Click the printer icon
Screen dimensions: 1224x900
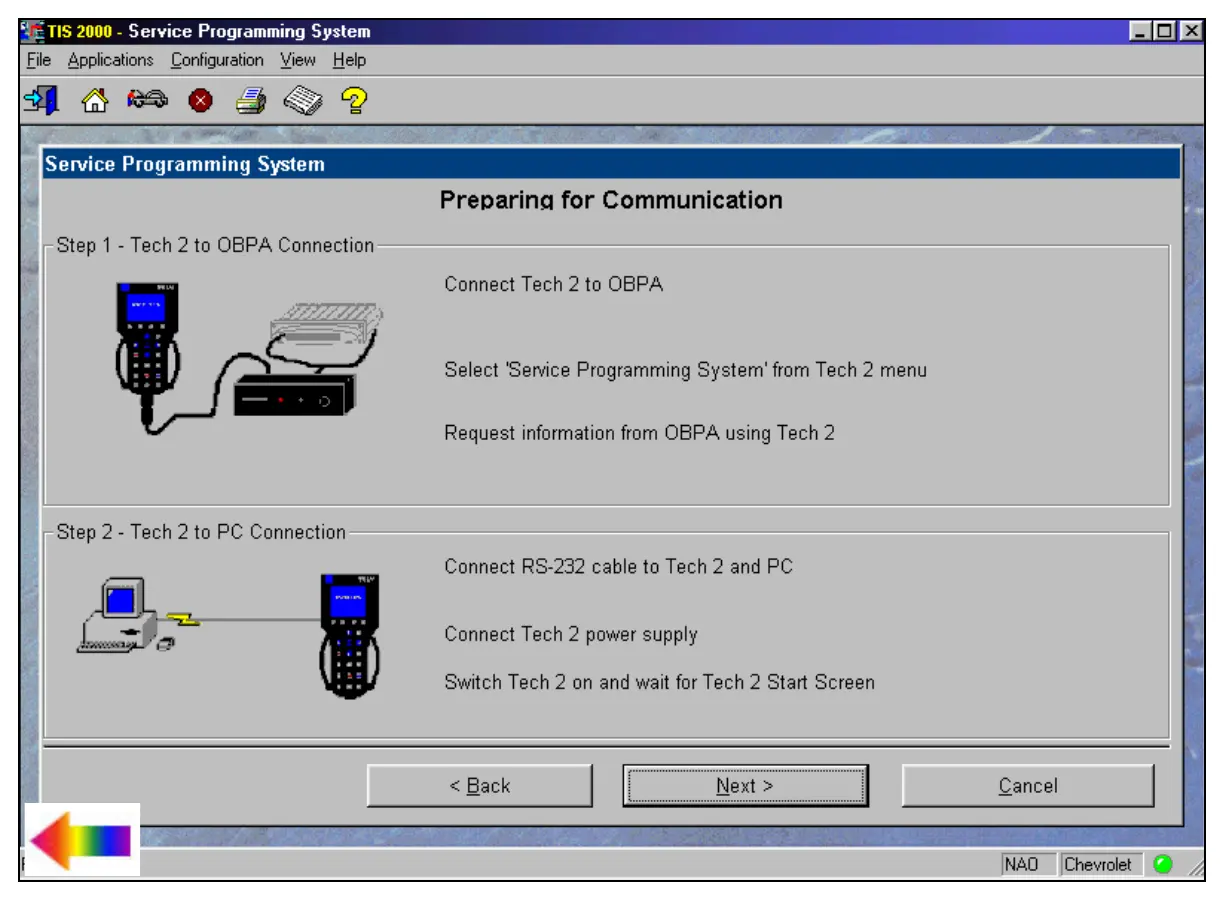tap(250, 100)
